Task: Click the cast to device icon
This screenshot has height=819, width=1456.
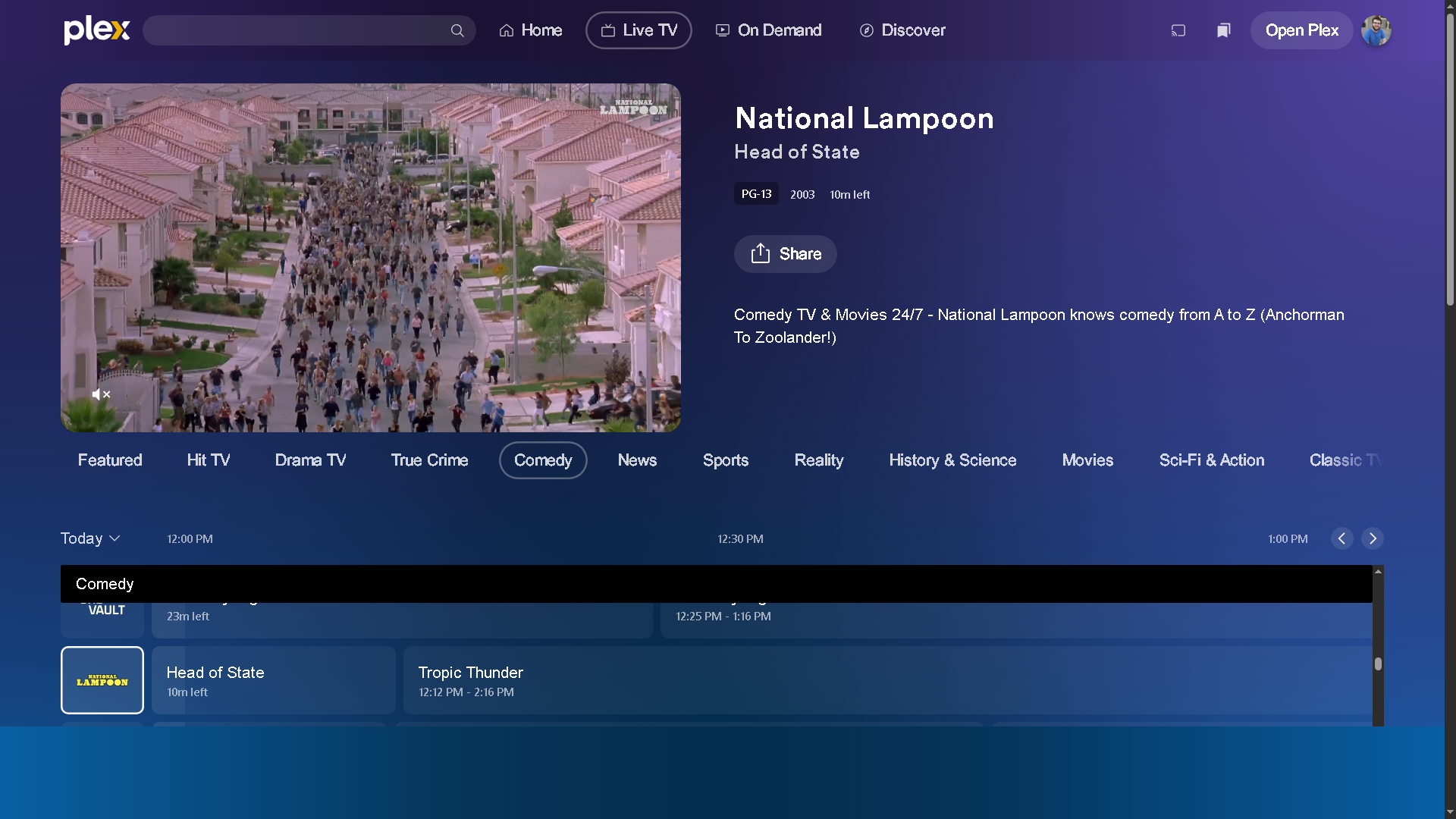Action: tap(1178, 30)
